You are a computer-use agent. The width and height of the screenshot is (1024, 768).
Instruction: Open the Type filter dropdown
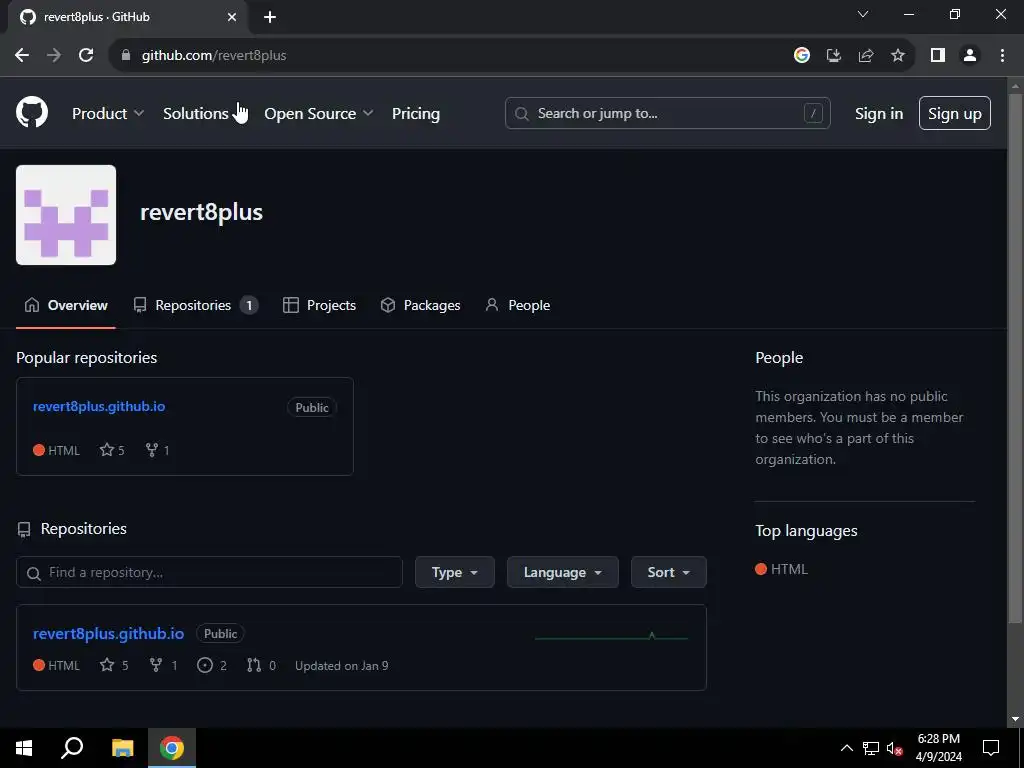click(x=455, y=572)
